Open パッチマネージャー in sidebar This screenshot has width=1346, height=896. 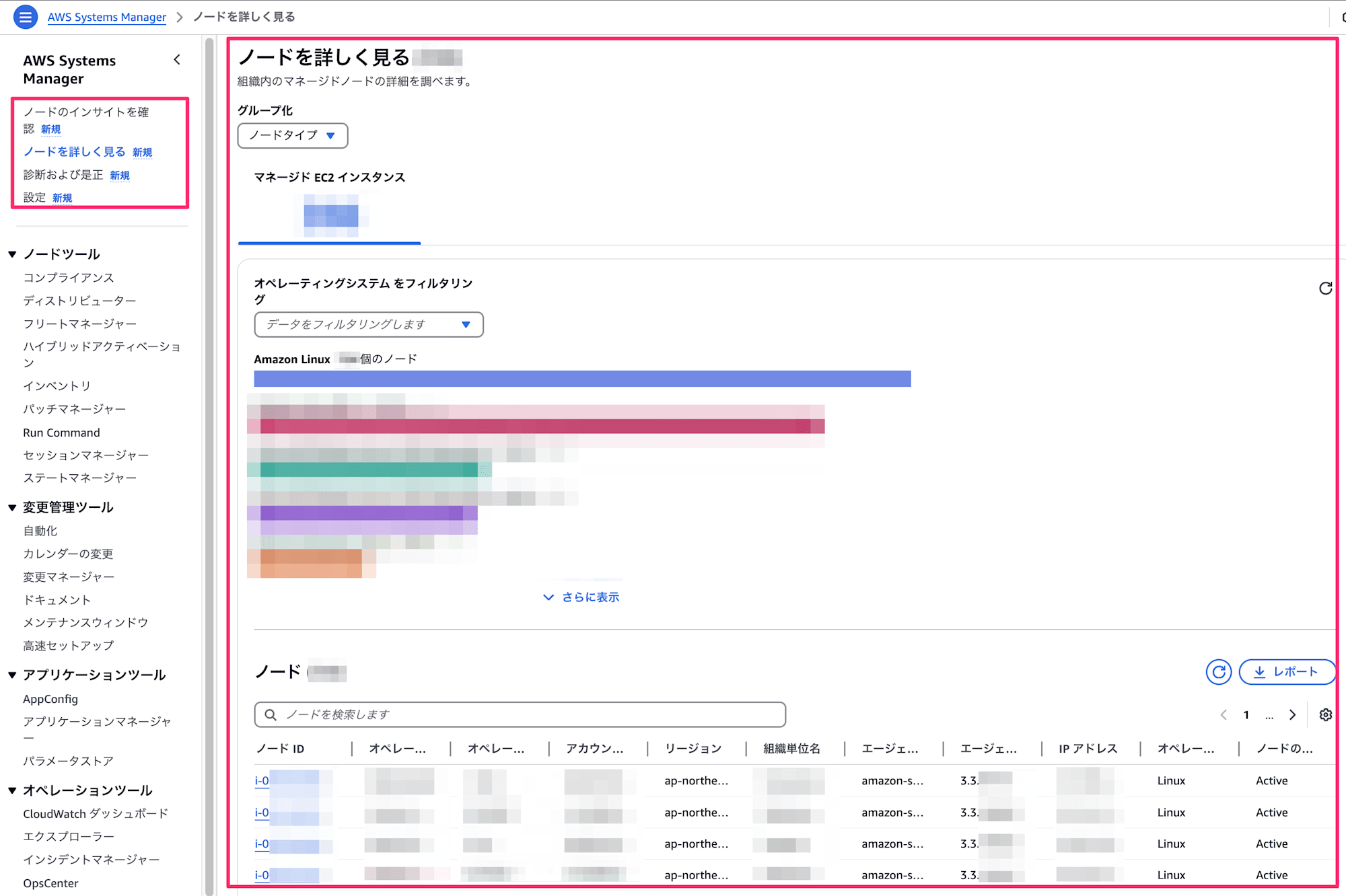tap(74, 409)
